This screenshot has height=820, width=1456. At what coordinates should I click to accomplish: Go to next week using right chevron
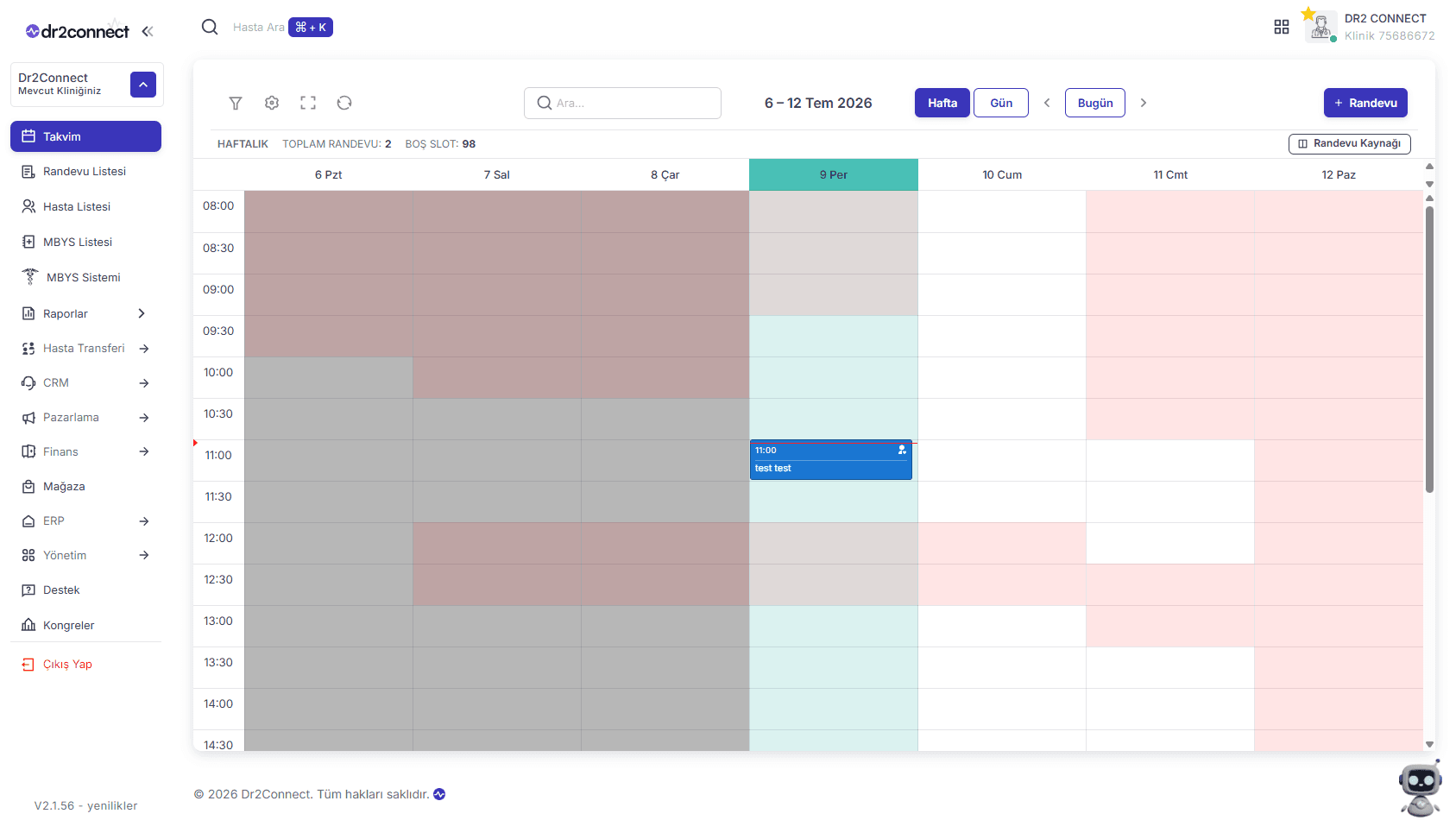1144,103
